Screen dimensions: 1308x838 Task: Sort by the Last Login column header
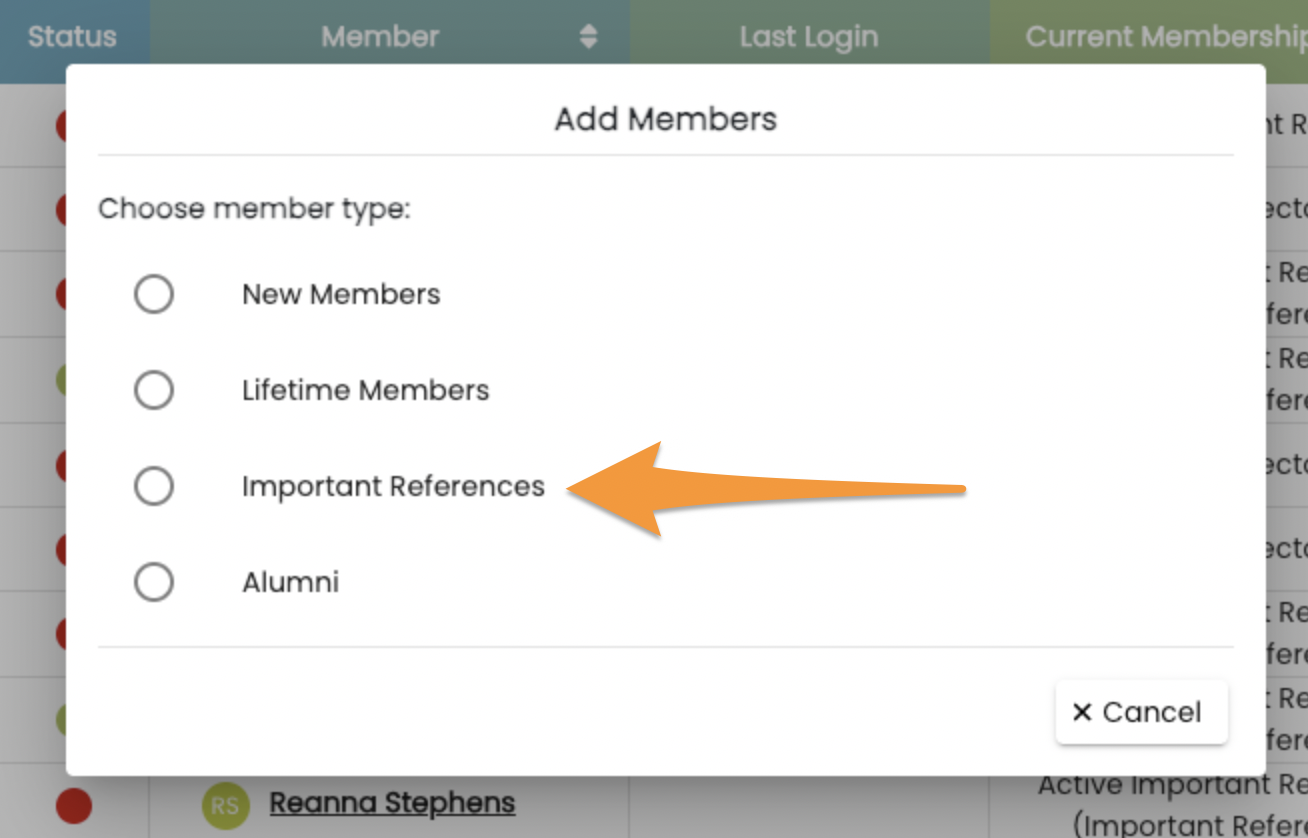[809, 38]
